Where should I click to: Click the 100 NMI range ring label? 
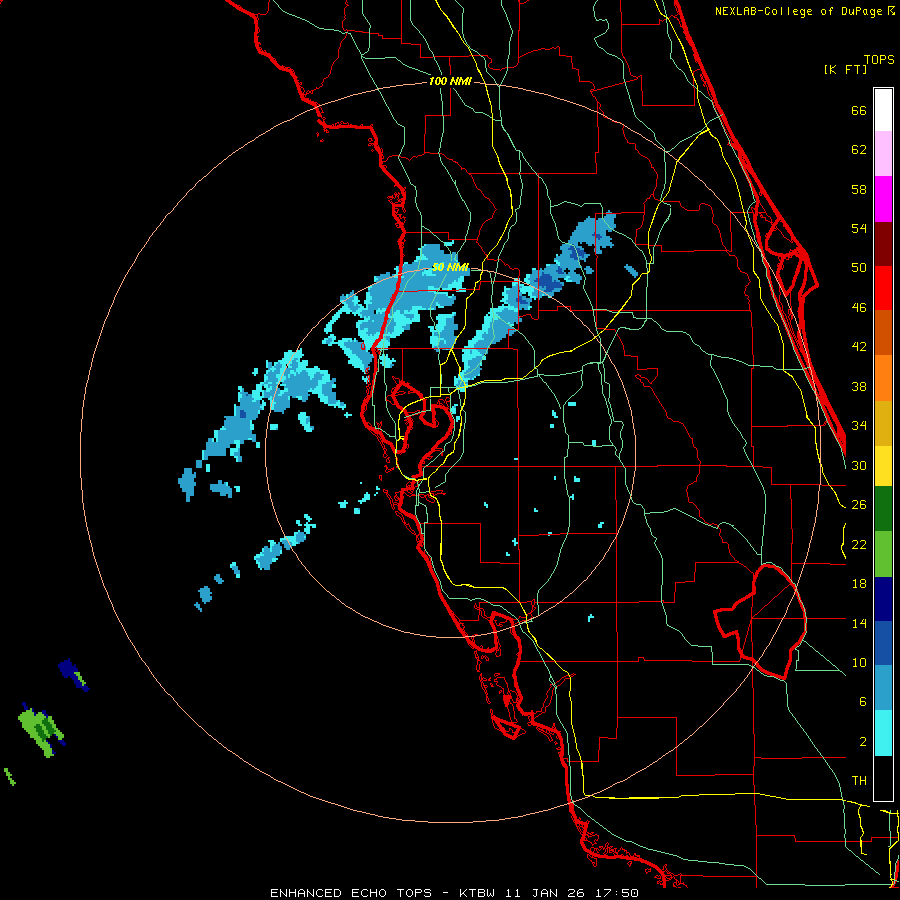click(x=450, y=82)
